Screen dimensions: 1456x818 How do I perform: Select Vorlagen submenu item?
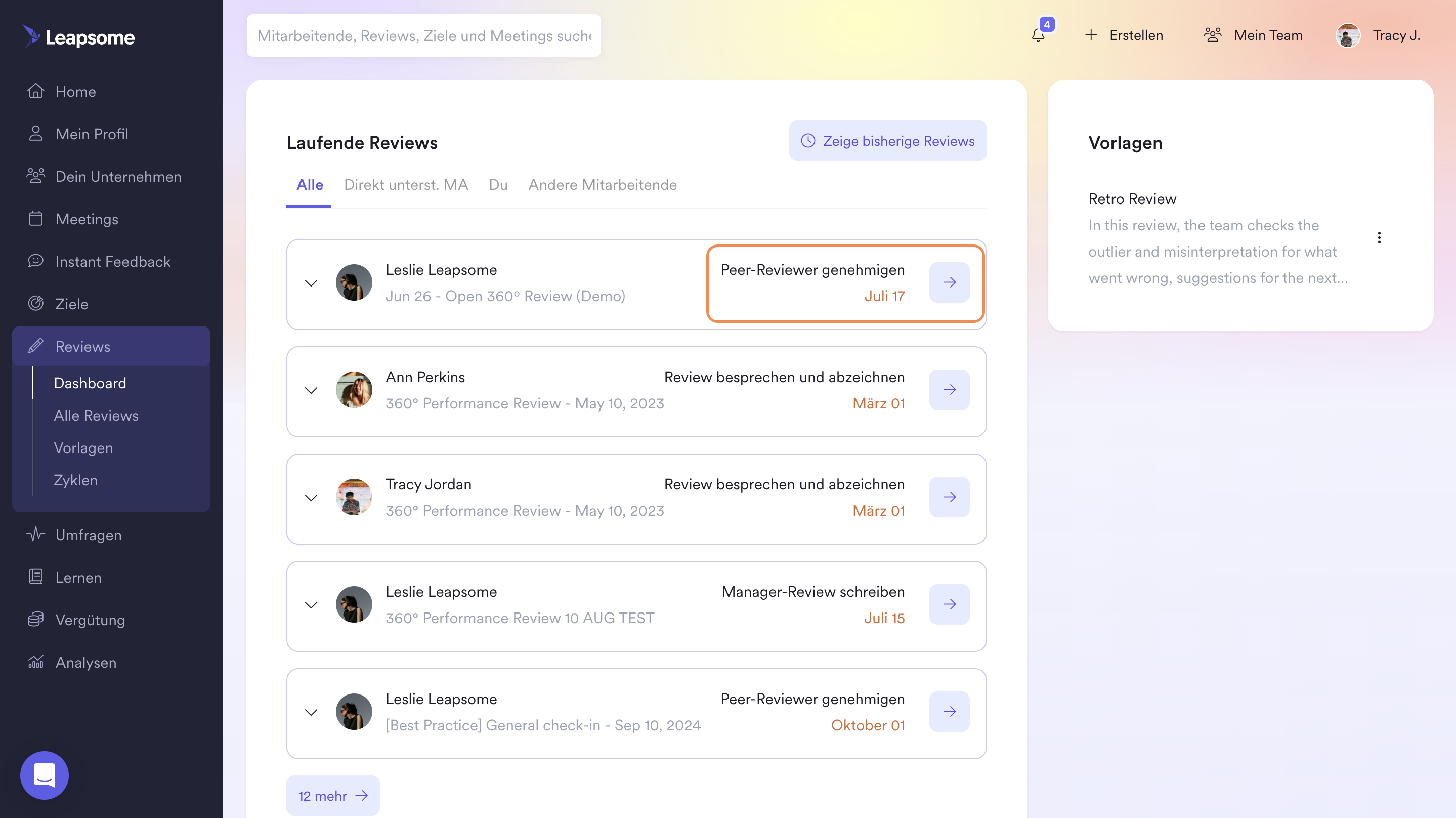(83, 447)
